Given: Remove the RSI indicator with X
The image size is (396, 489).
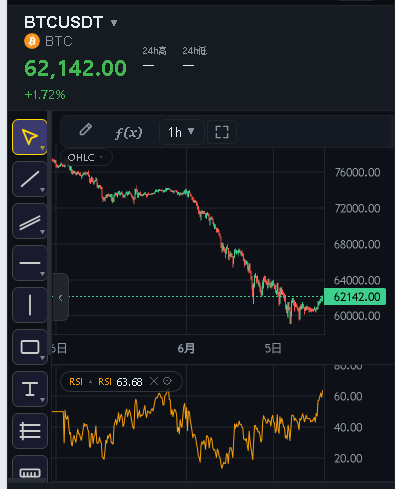Looking at the screenshot, I should point(154,381).
